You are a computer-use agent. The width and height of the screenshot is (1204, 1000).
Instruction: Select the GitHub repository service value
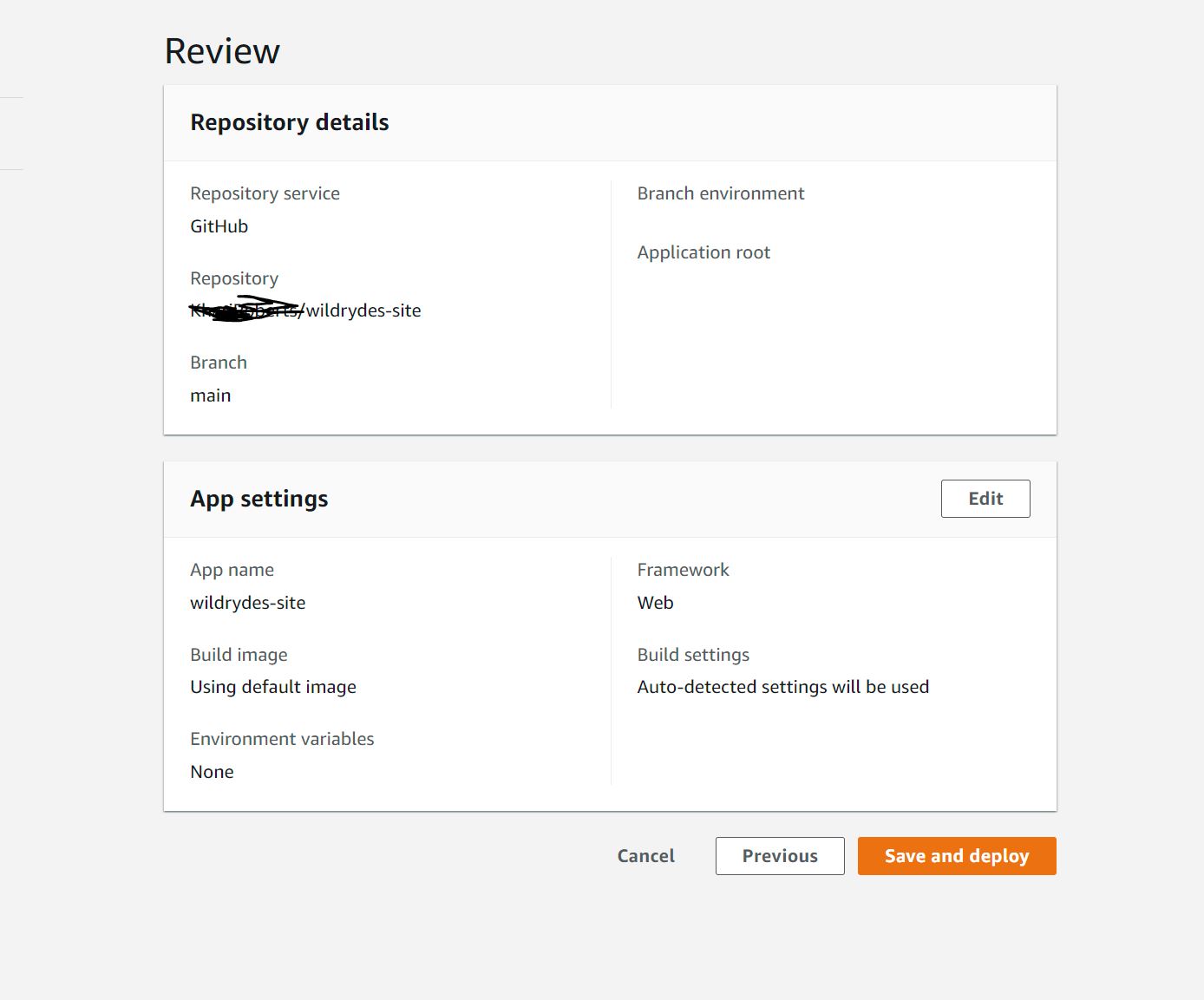[x=219, y=225]
